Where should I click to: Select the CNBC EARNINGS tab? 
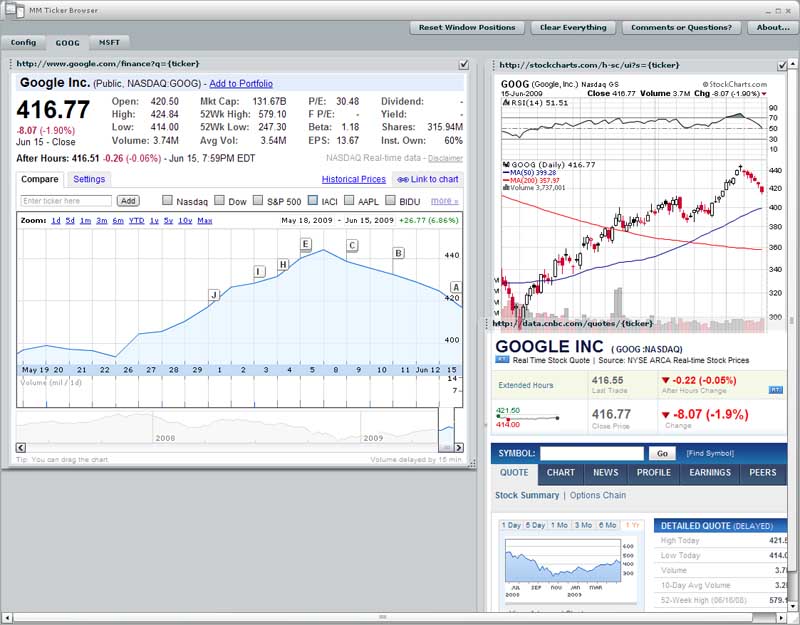(x=710, y=473)
